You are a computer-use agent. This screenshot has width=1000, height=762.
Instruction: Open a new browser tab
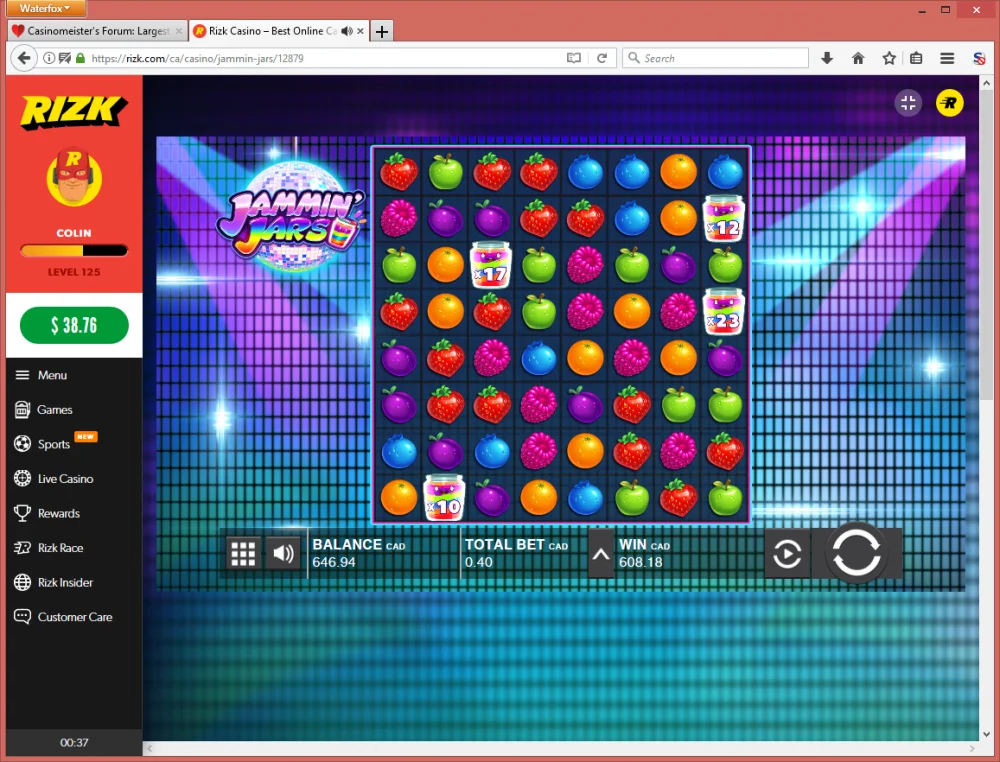tap(381, 31)
